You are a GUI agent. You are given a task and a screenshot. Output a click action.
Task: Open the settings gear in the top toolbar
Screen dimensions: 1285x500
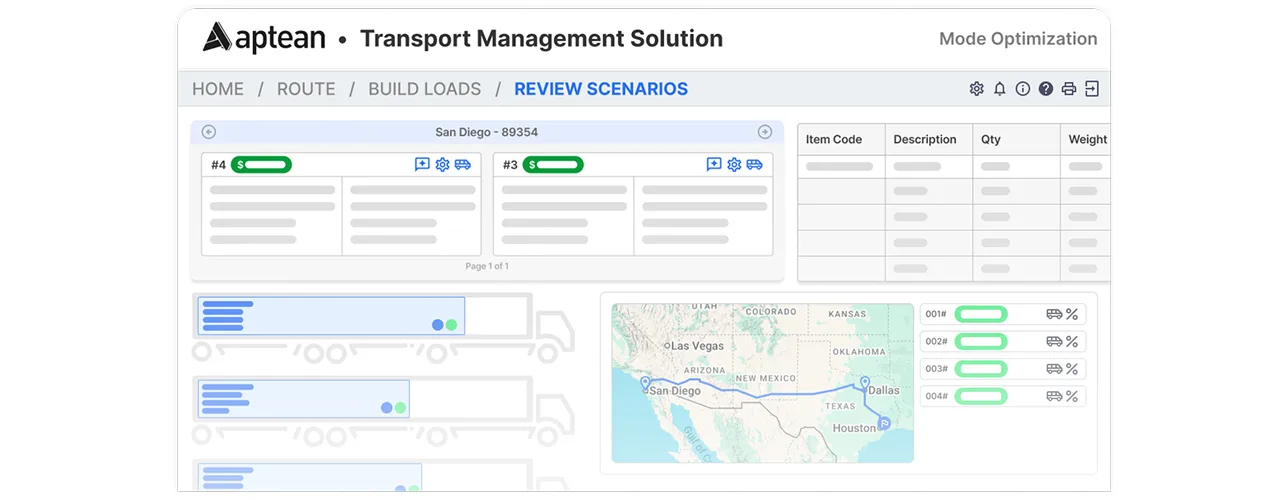coord(976,89)
